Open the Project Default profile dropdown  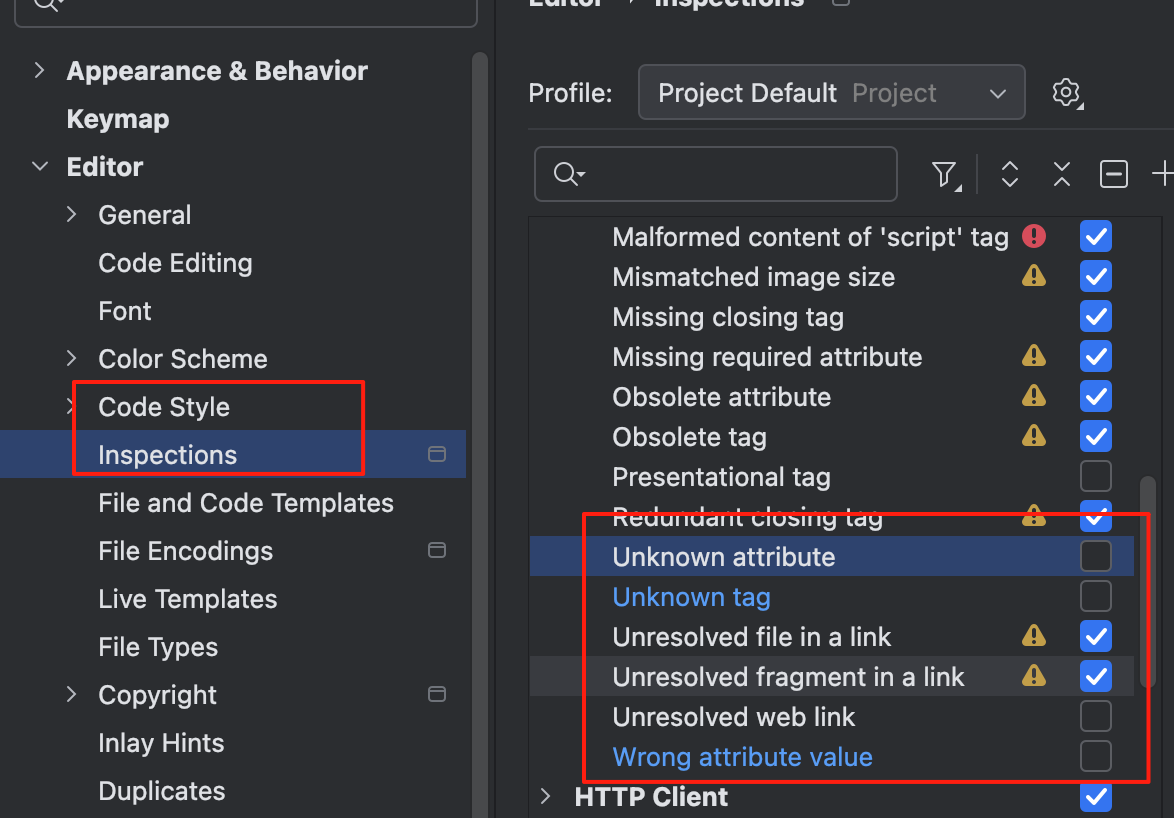click(x=831, y=93)
